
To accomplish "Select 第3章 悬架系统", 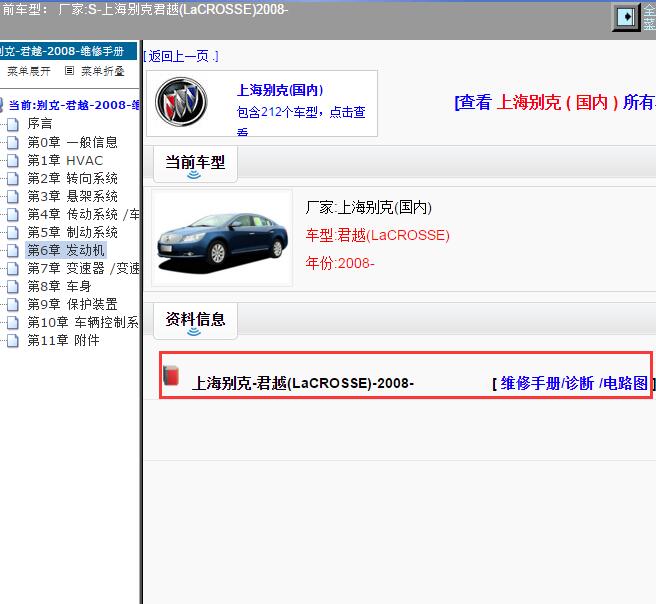I will pos(72,196).
